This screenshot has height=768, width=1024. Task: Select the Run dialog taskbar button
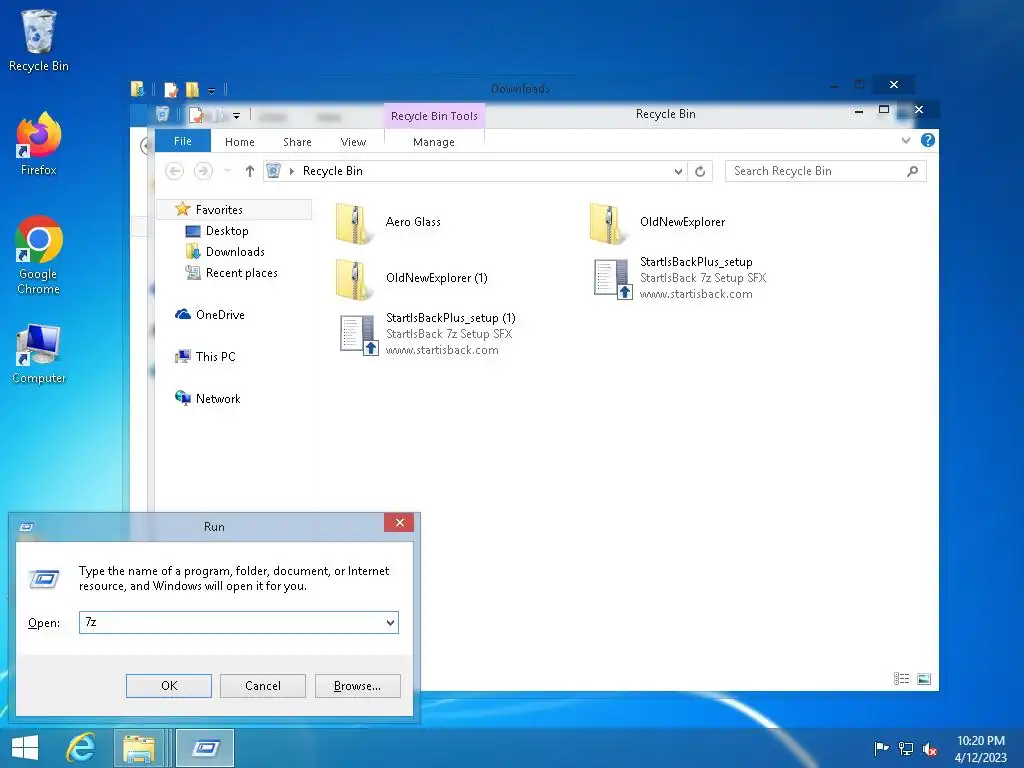[205, 748]
